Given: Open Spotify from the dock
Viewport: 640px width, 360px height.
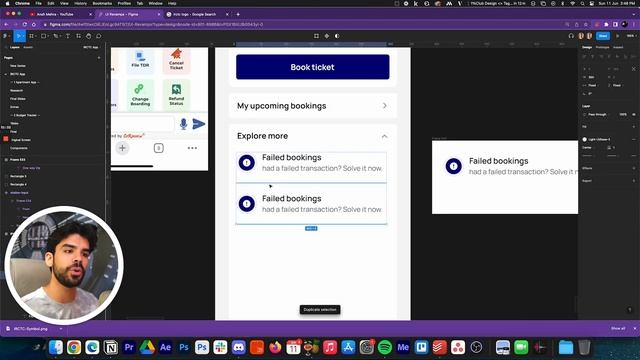Looking at the screenshot, I should coord(384,347).
